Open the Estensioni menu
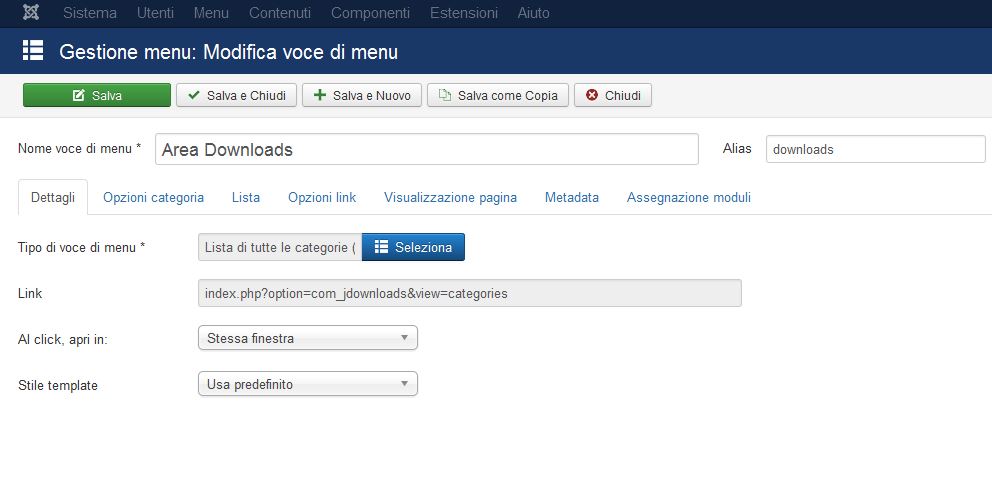 [463, 13]
